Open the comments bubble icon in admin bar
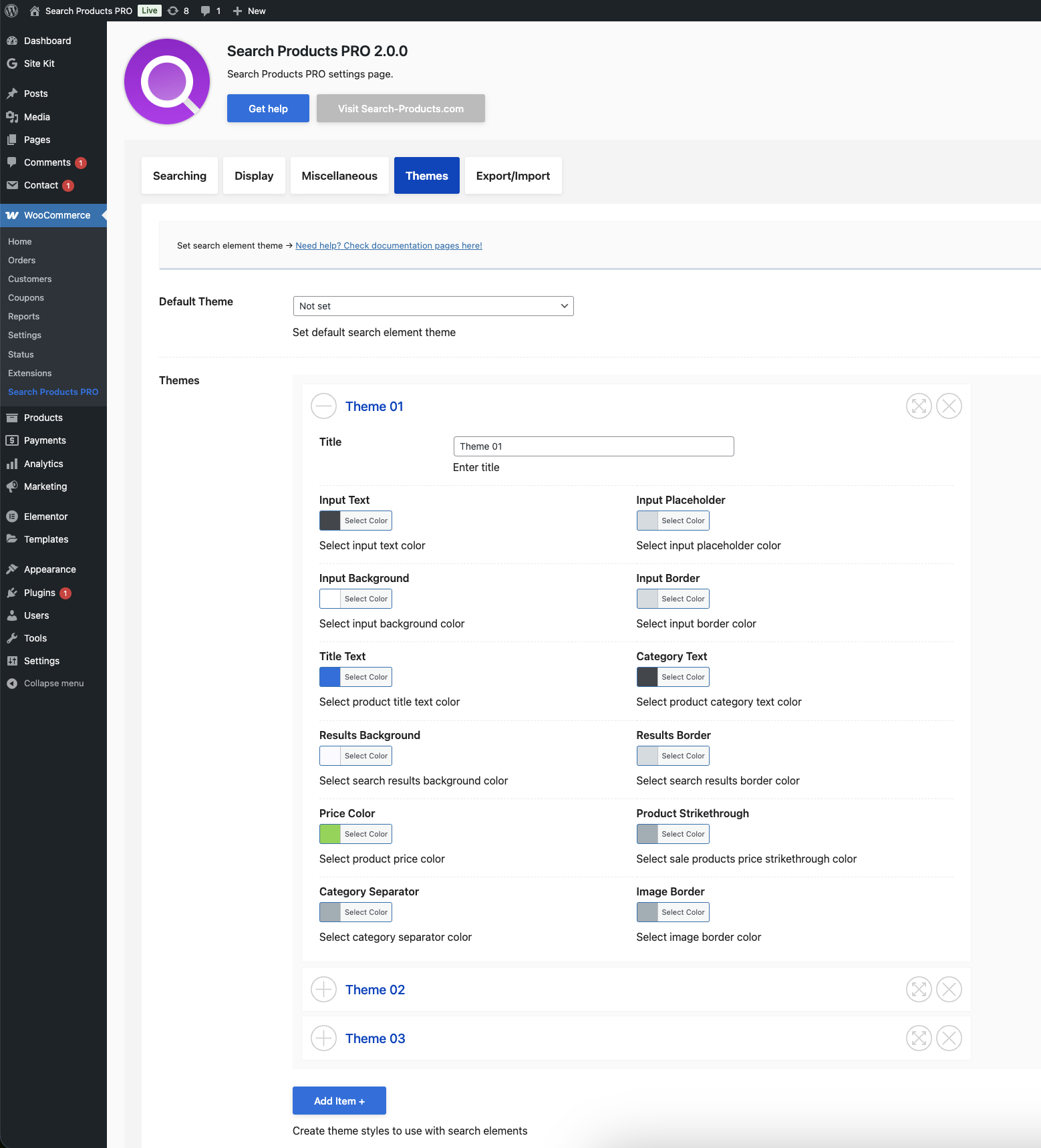 tap(205, 11)
